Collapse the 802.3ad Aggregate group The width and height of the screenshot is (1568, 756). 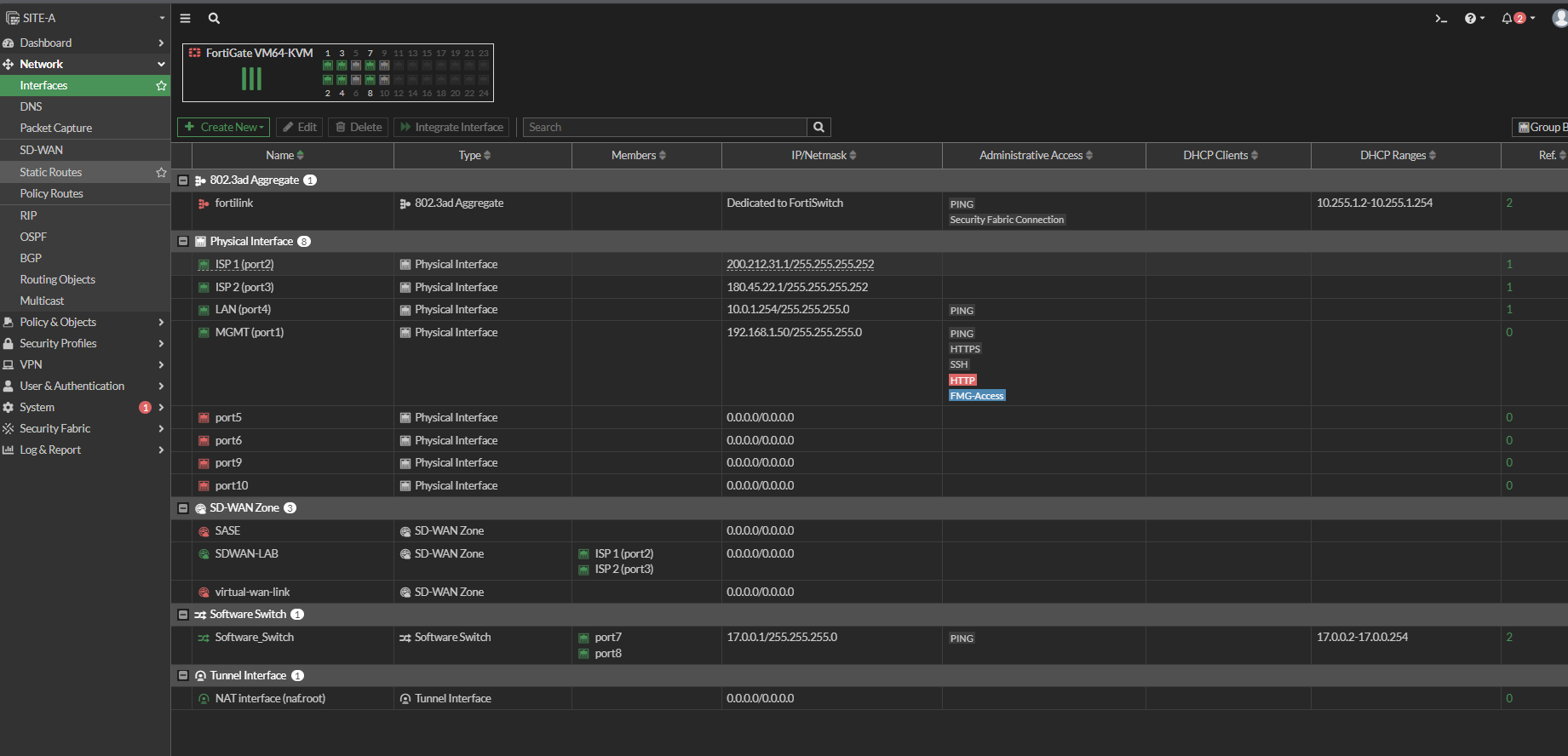coord(182,180)
